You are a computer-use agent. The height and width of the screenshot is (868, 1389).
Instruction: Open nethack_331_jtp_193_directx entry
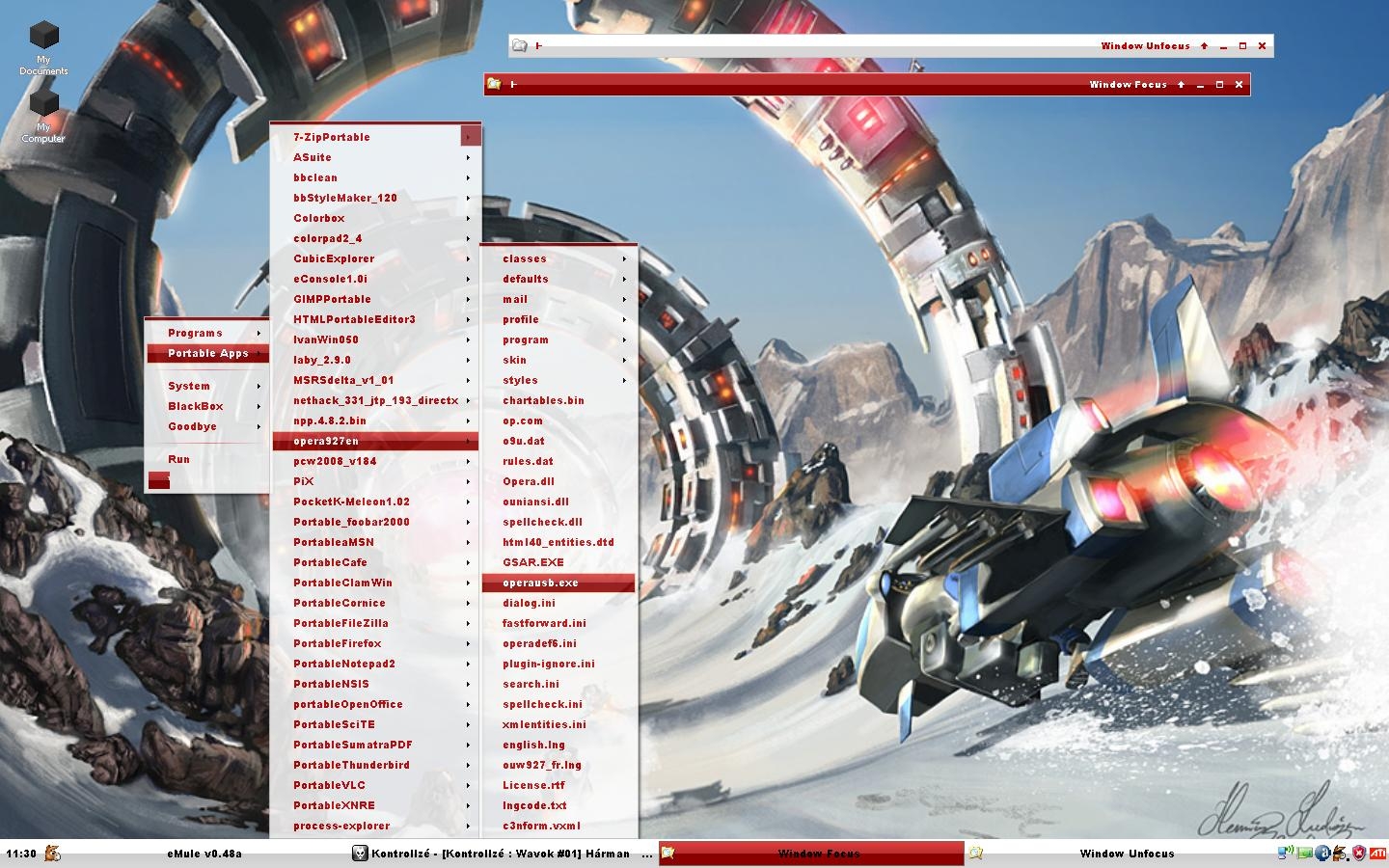pyautogui.click(x=375, y=401)
